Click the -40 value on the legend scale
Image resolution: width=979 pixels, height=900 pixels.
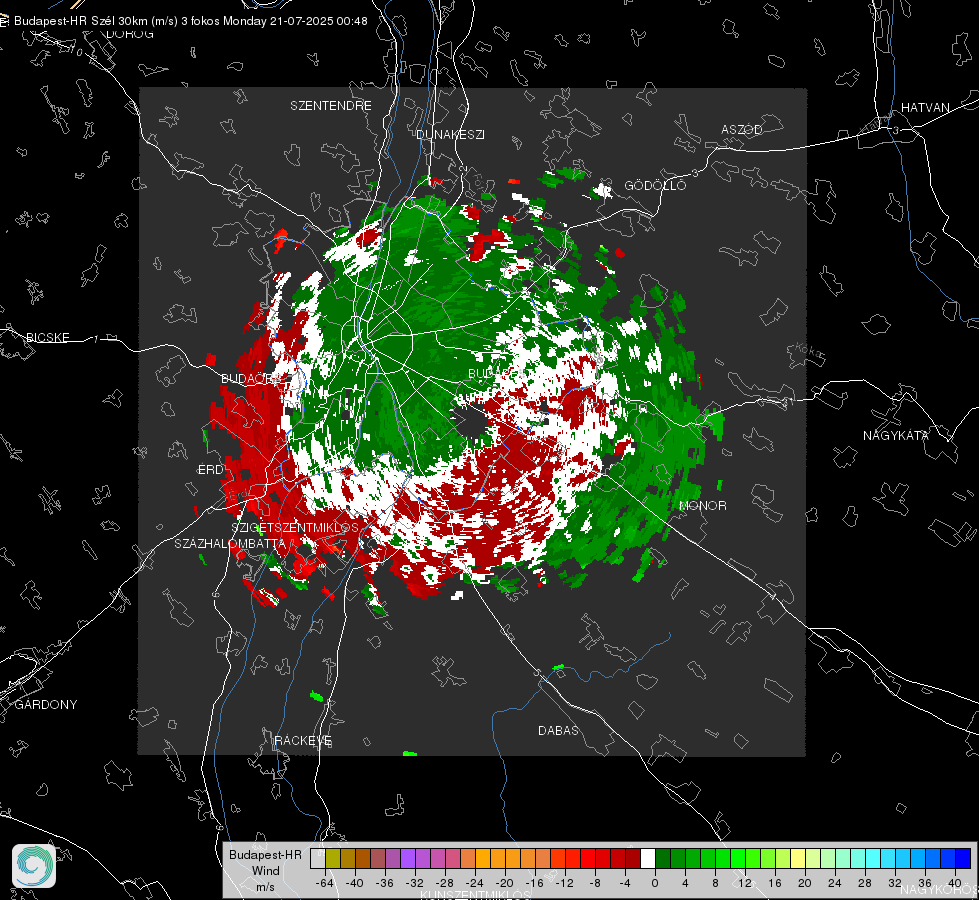coord(355,883)
